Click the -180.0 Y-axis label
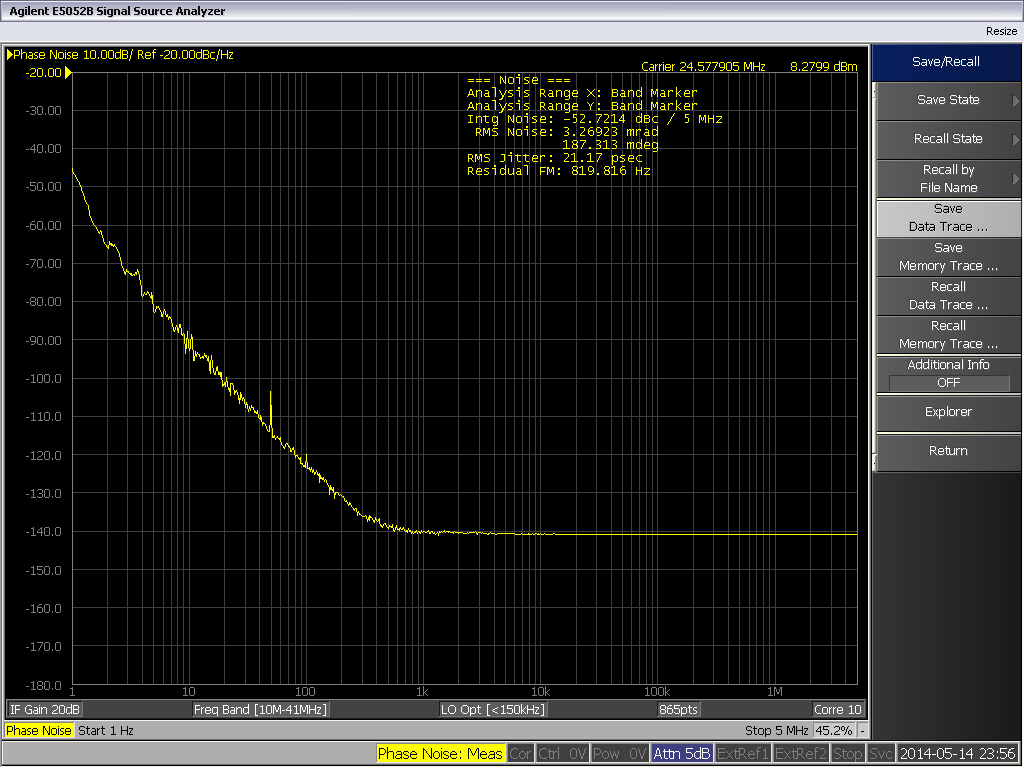The height and width of the screenshot is (768, 1024). 44,686
